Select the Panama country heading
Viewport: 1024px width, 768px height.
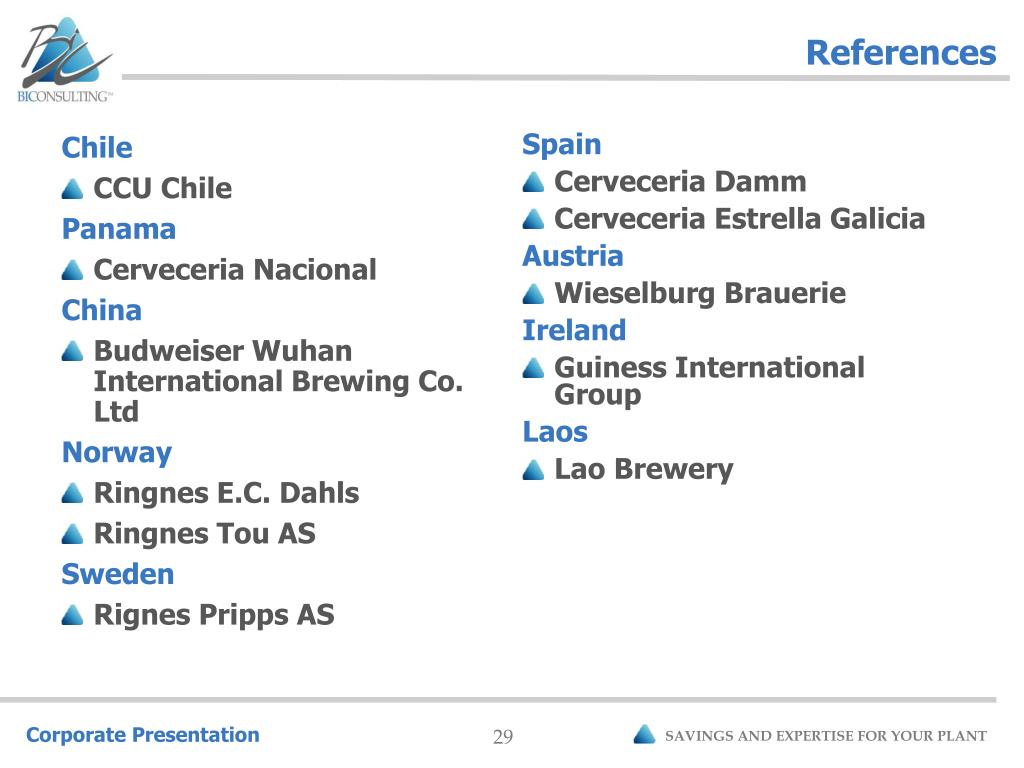(x=119, y=229)
